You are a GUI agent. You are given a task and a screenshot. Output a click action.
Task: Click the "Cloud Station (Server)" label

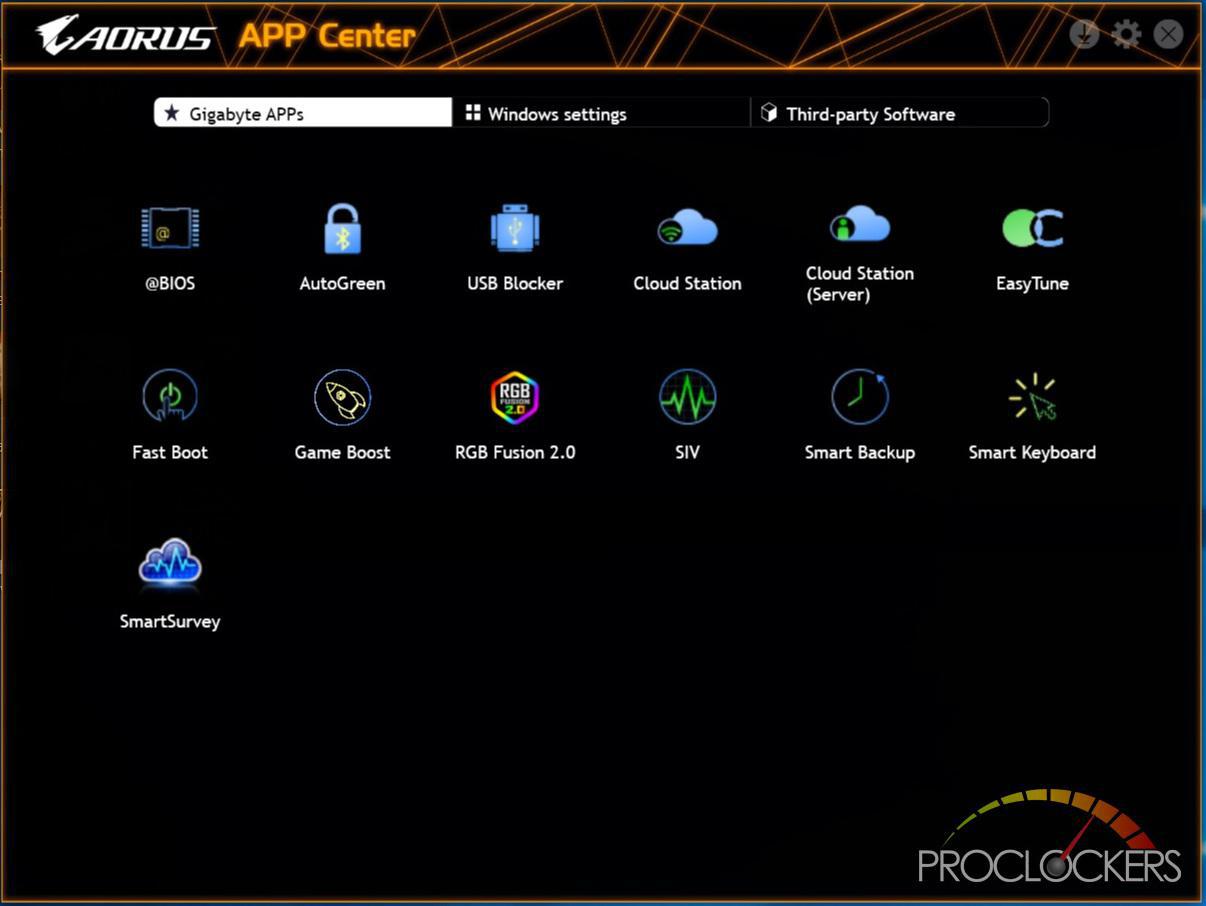(x=860, y=284)
